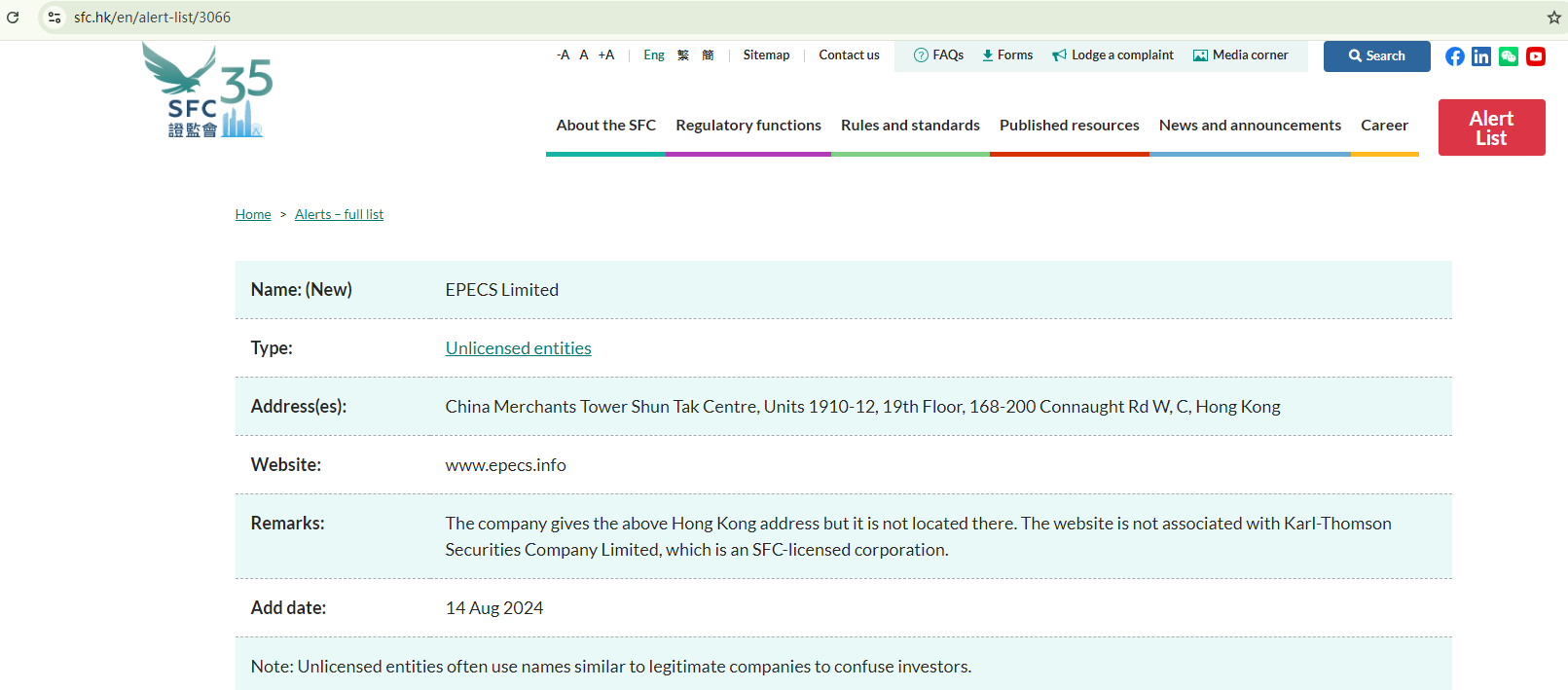Viewport: 1568px width, 690px height.
Task: Expand the About the SFC menu
Action: click(x=605, y=126)
